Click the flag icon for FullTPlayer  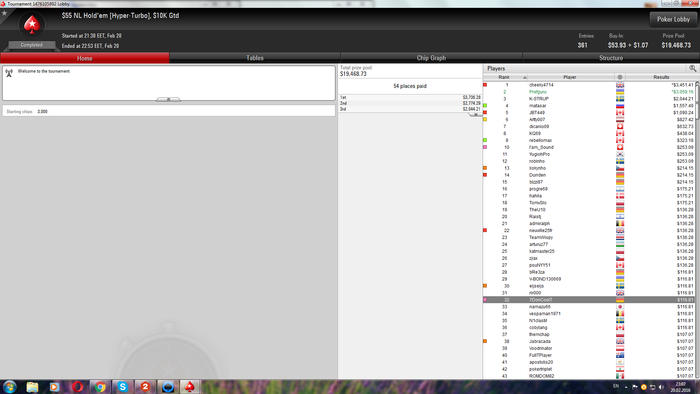[x=620, y=355]
